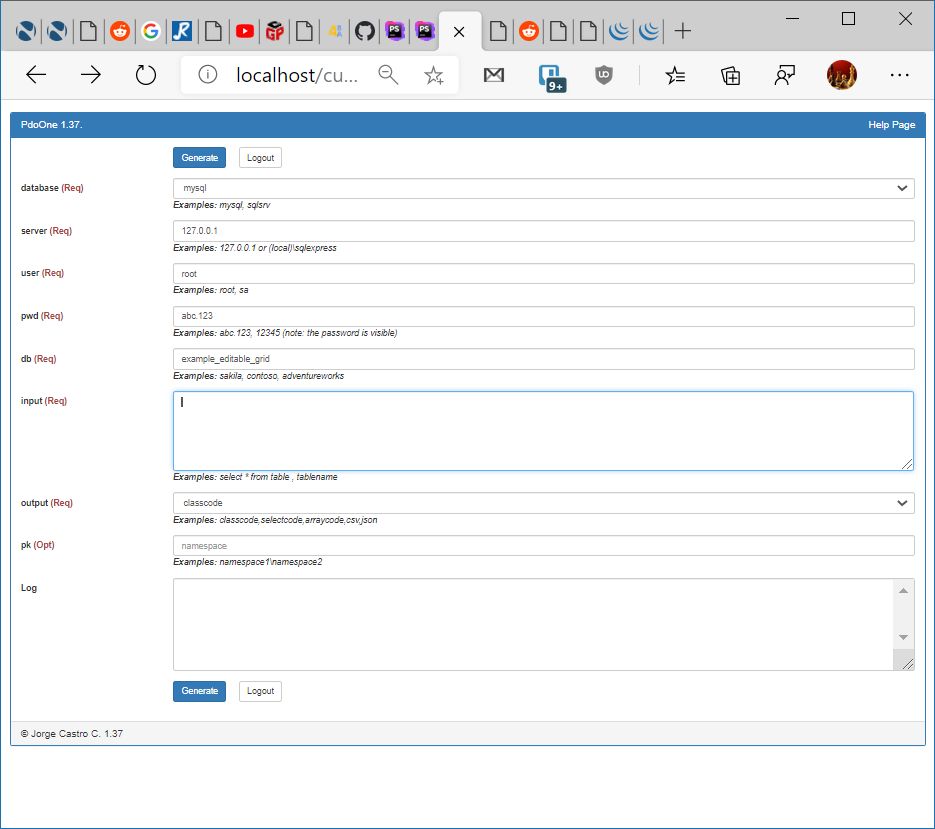Expand the database dropdown showing mysql

pos(543,188)
